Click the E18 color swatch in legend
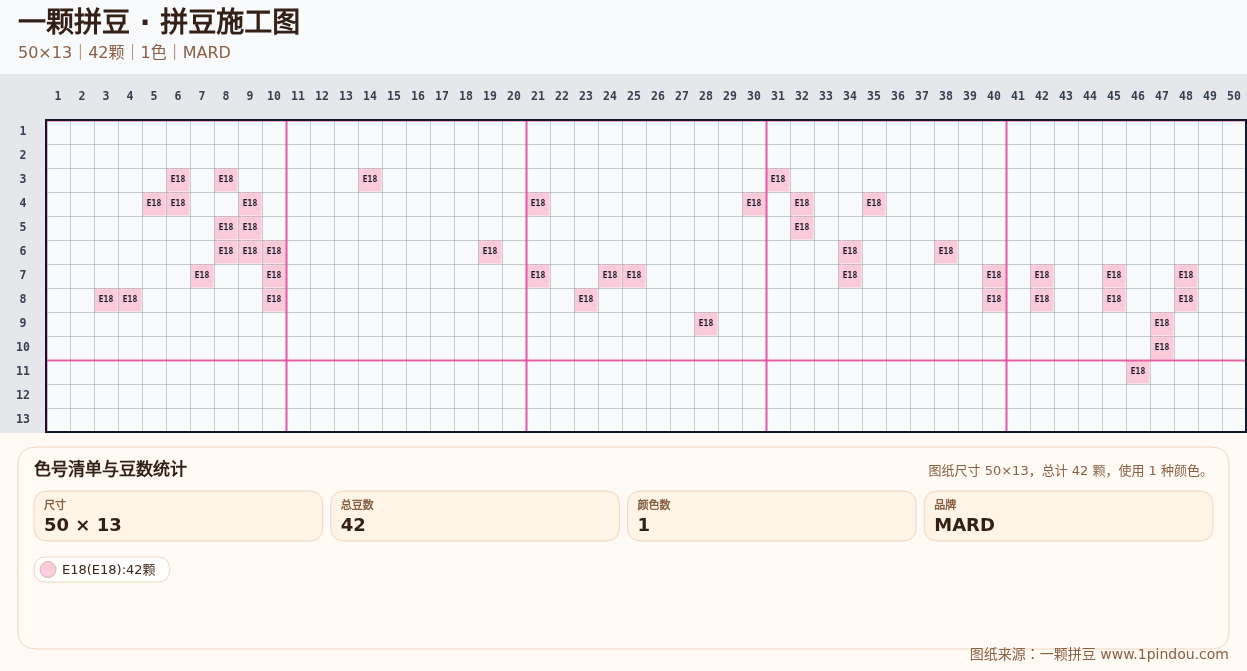Image resolution: width=1247 pixels, height=671 pixels. tap(48, 570)
